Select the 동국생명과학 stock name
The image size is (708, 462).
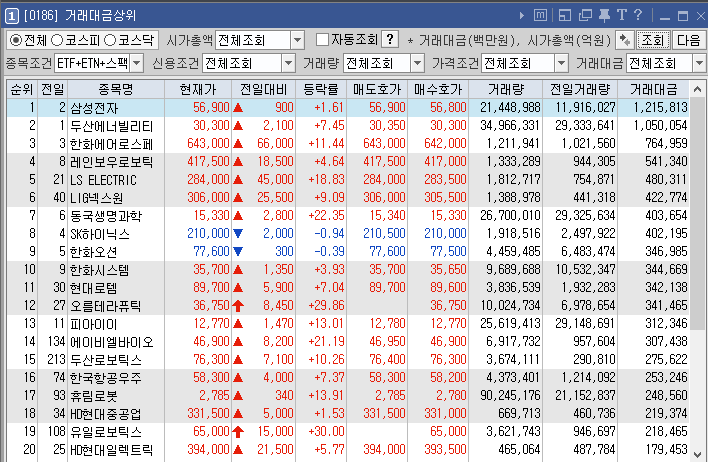click(106, 216)
